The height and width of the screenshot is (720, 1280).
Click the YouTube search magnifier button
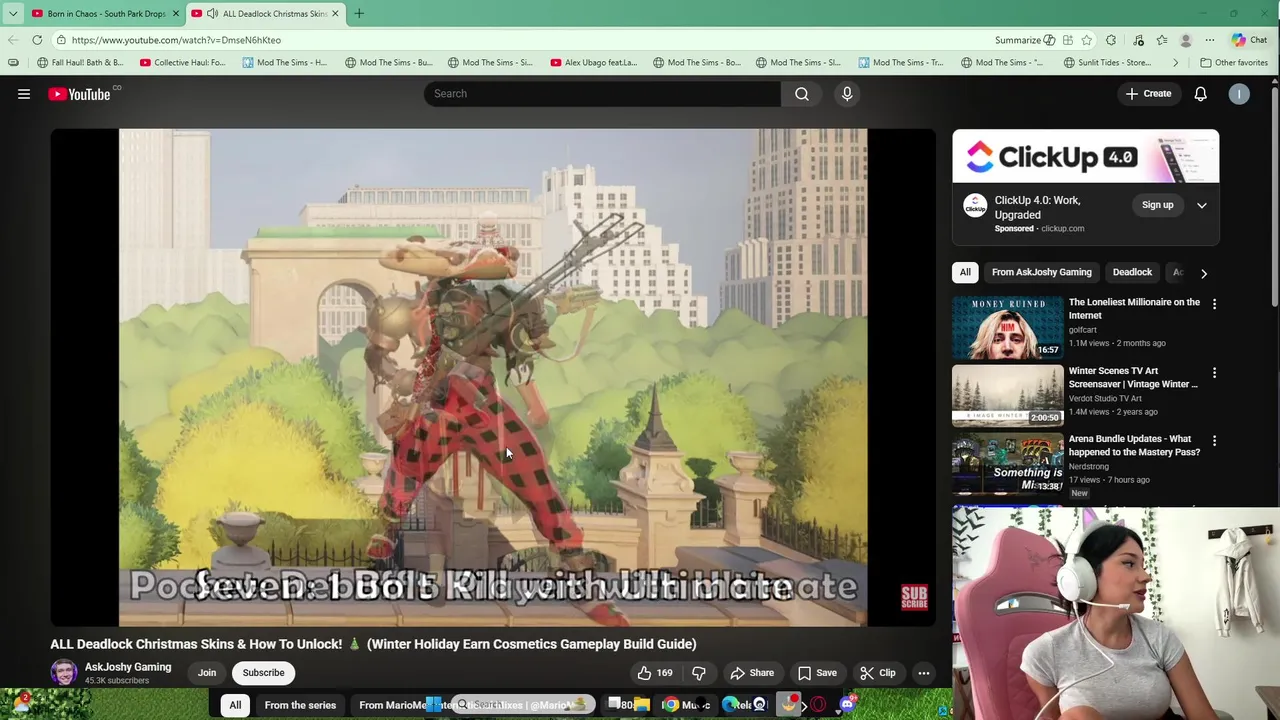tap(802, 94)
